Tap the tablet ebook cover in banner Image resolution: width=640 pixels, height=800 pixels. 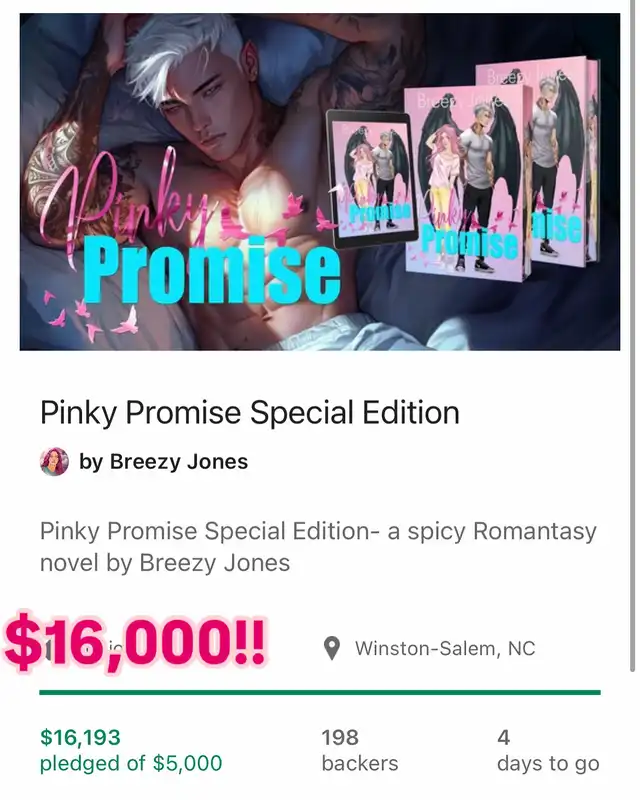pos(372,179)
